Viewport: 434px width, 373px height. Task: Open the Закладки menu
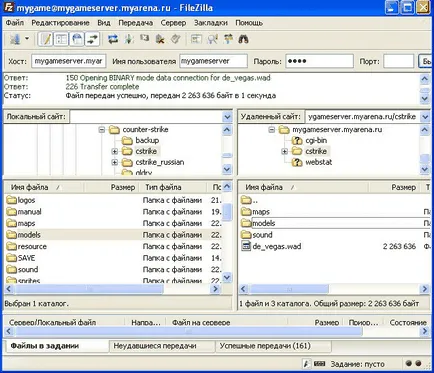tap(211, 23)
